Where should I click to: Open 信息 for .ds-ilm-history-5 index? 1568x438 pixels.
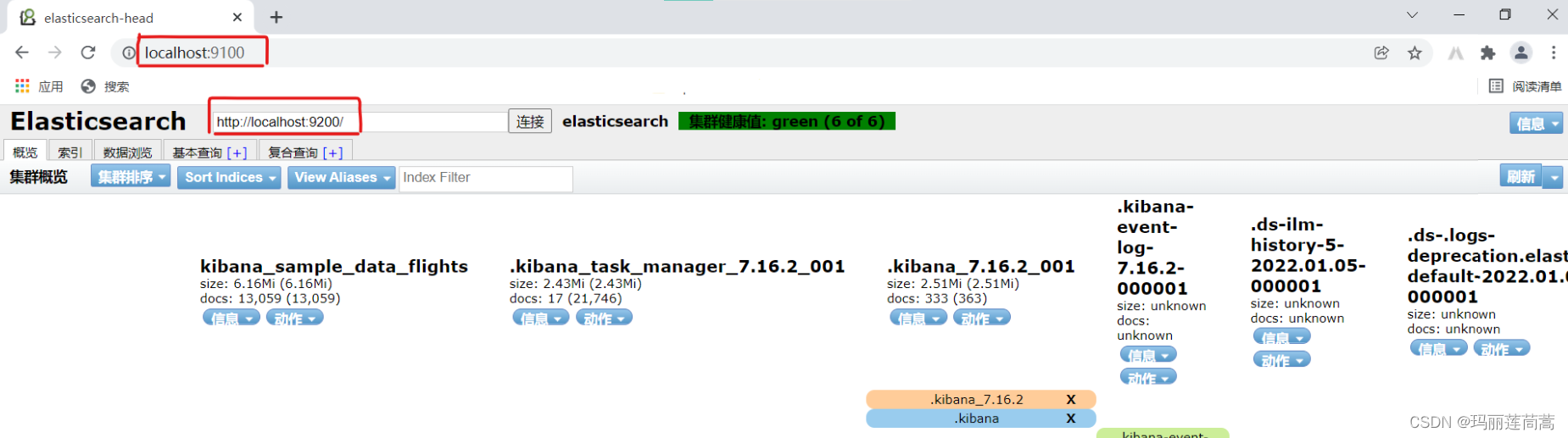(x=1282, y=337)
